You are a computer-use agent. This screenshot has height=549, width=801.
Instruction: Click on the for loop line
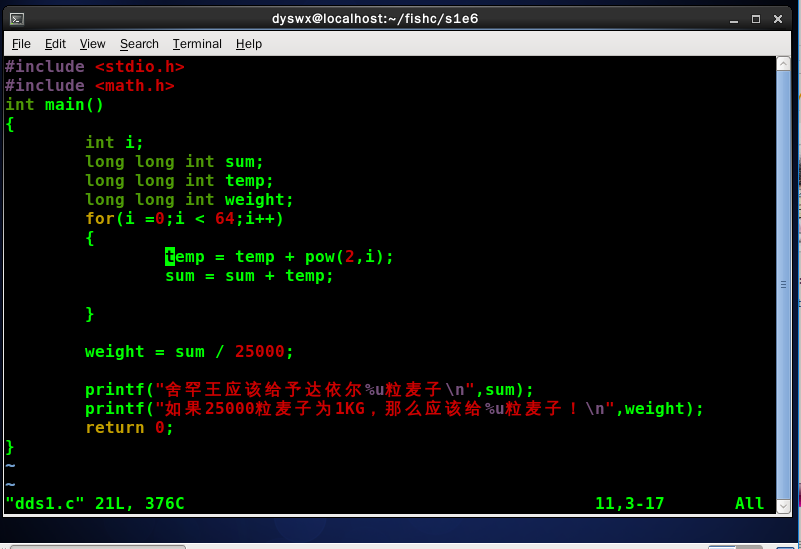(184, 219)
